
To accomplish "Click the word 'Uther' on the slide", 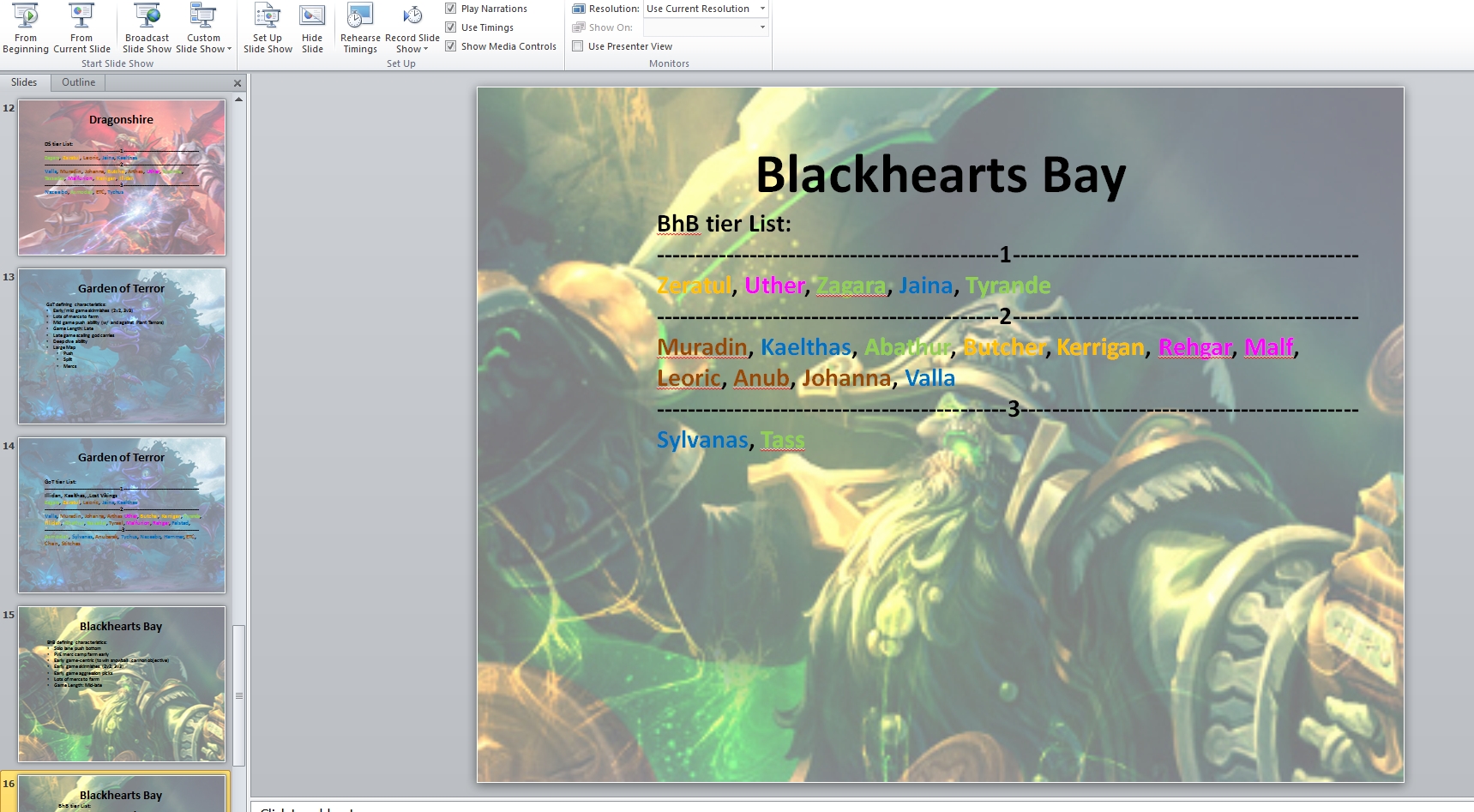I will pos(775,286).
